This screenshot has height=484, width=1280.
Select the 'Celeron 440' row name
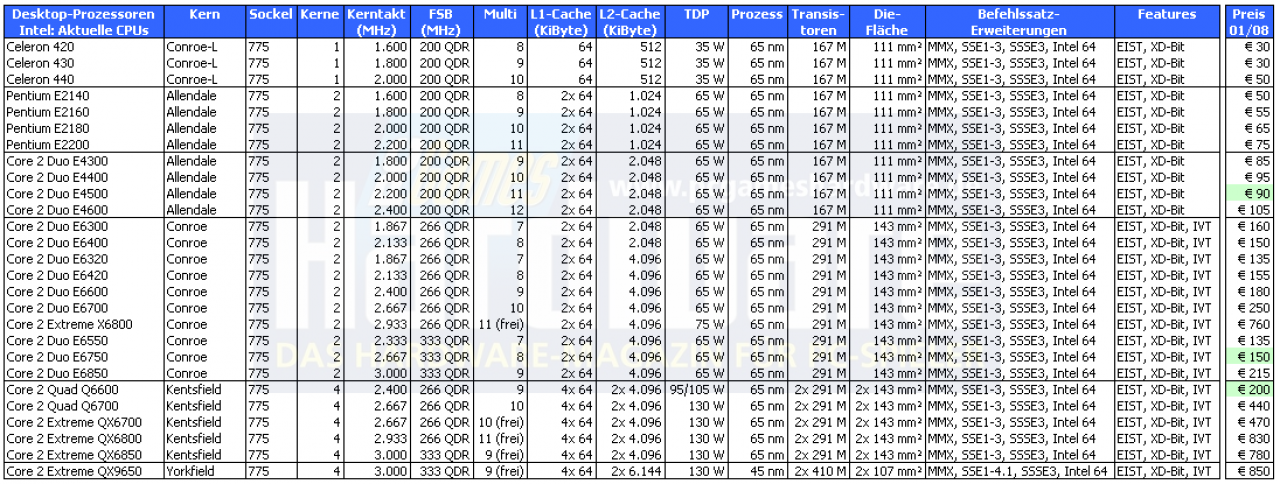[x=84, y=79]
